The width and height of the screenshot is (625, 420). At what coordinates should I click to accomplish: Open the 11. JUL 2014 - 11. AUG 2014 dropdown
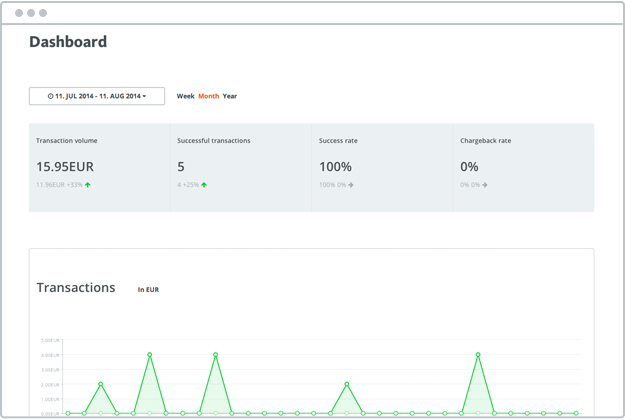(x=97, y=97)
